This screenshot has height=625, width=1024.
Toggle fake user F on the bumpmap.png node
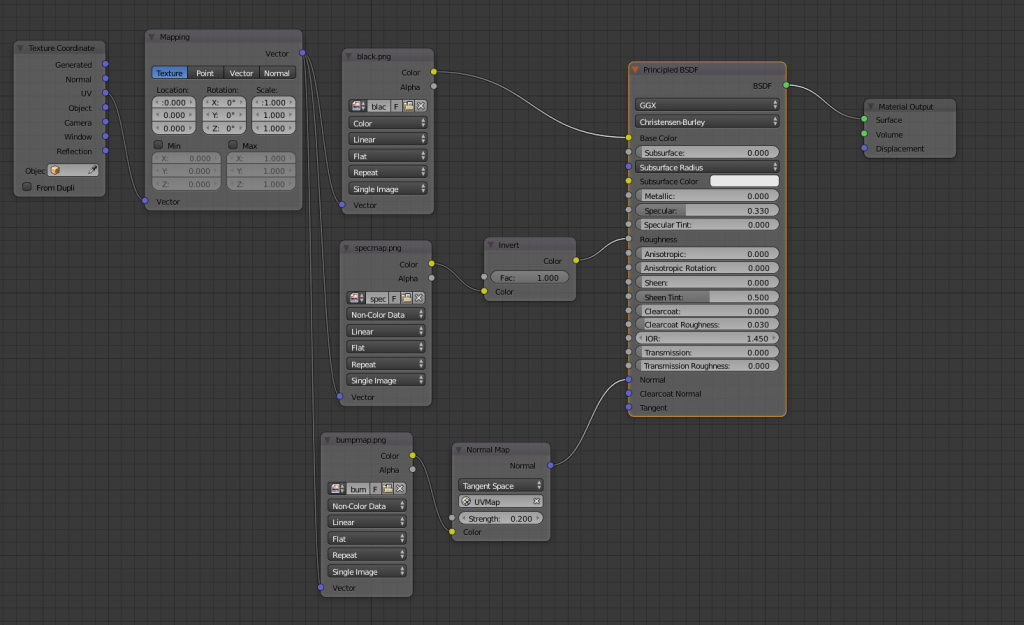coord(375,489)
